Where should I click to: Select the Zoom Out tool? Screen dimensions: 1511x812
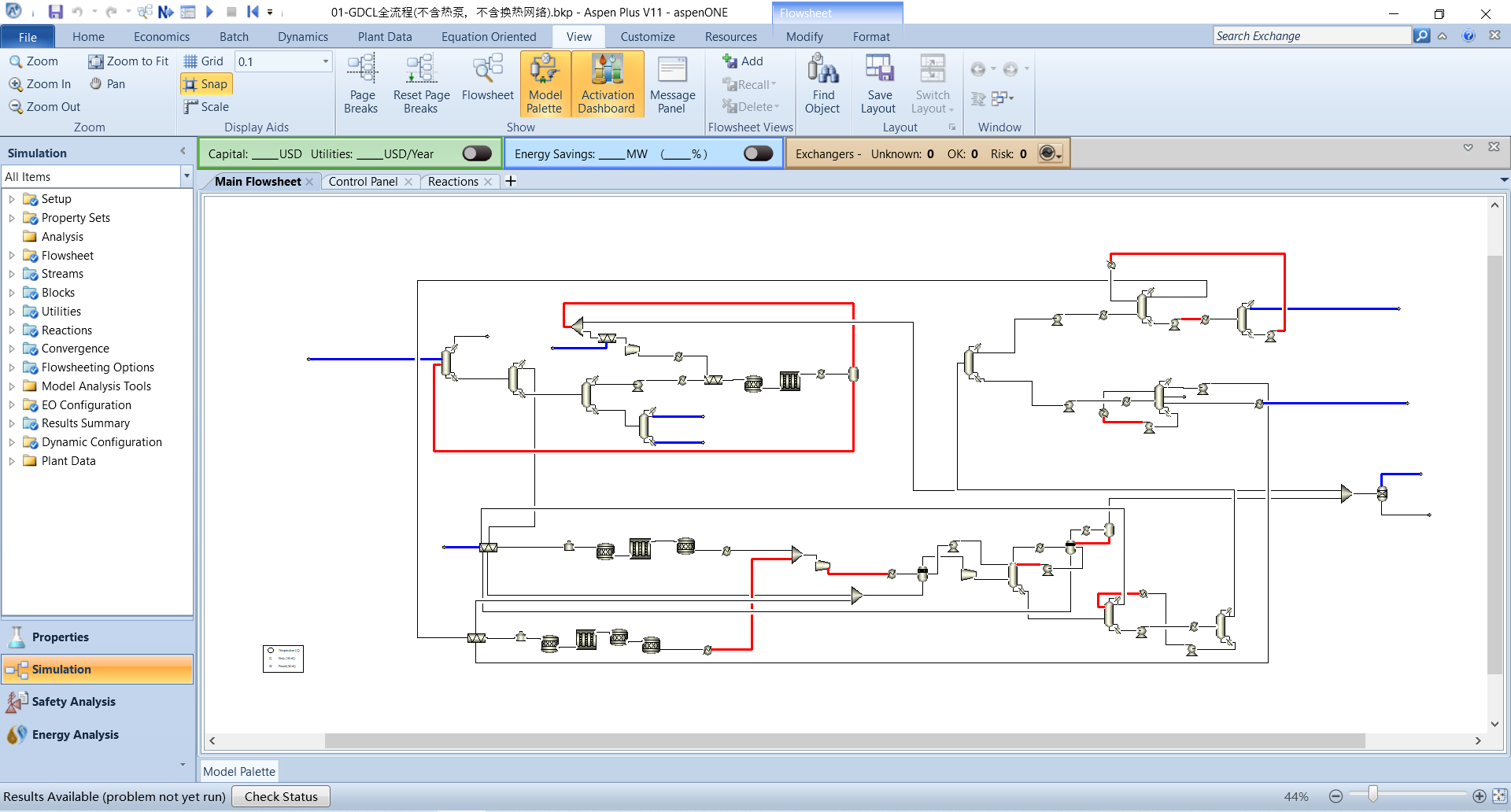[45, 107]
